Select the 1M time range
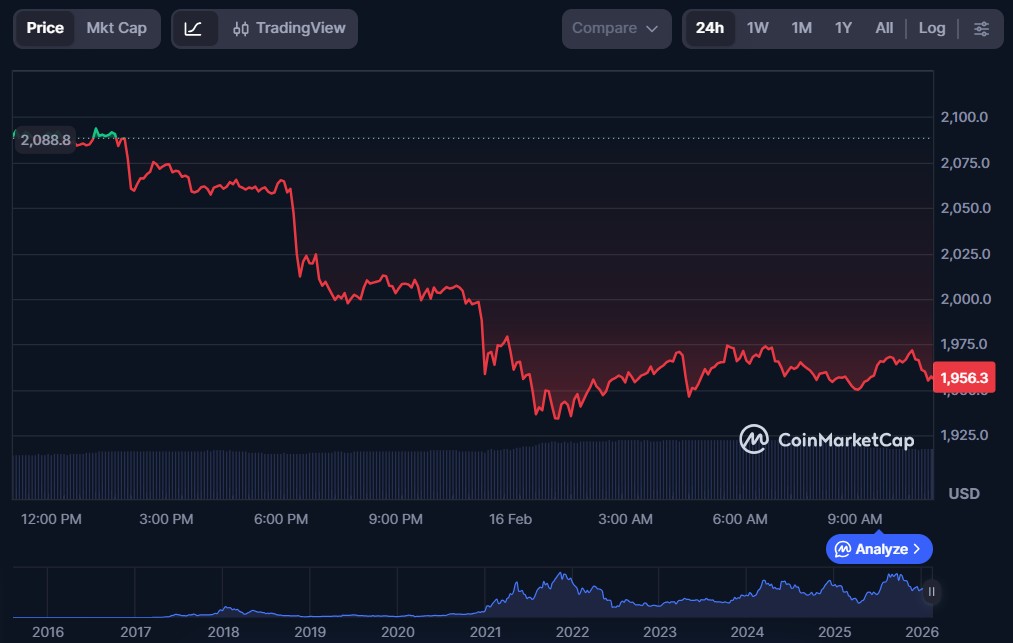Screen dimensions: 1013x643 pos(801,28)
